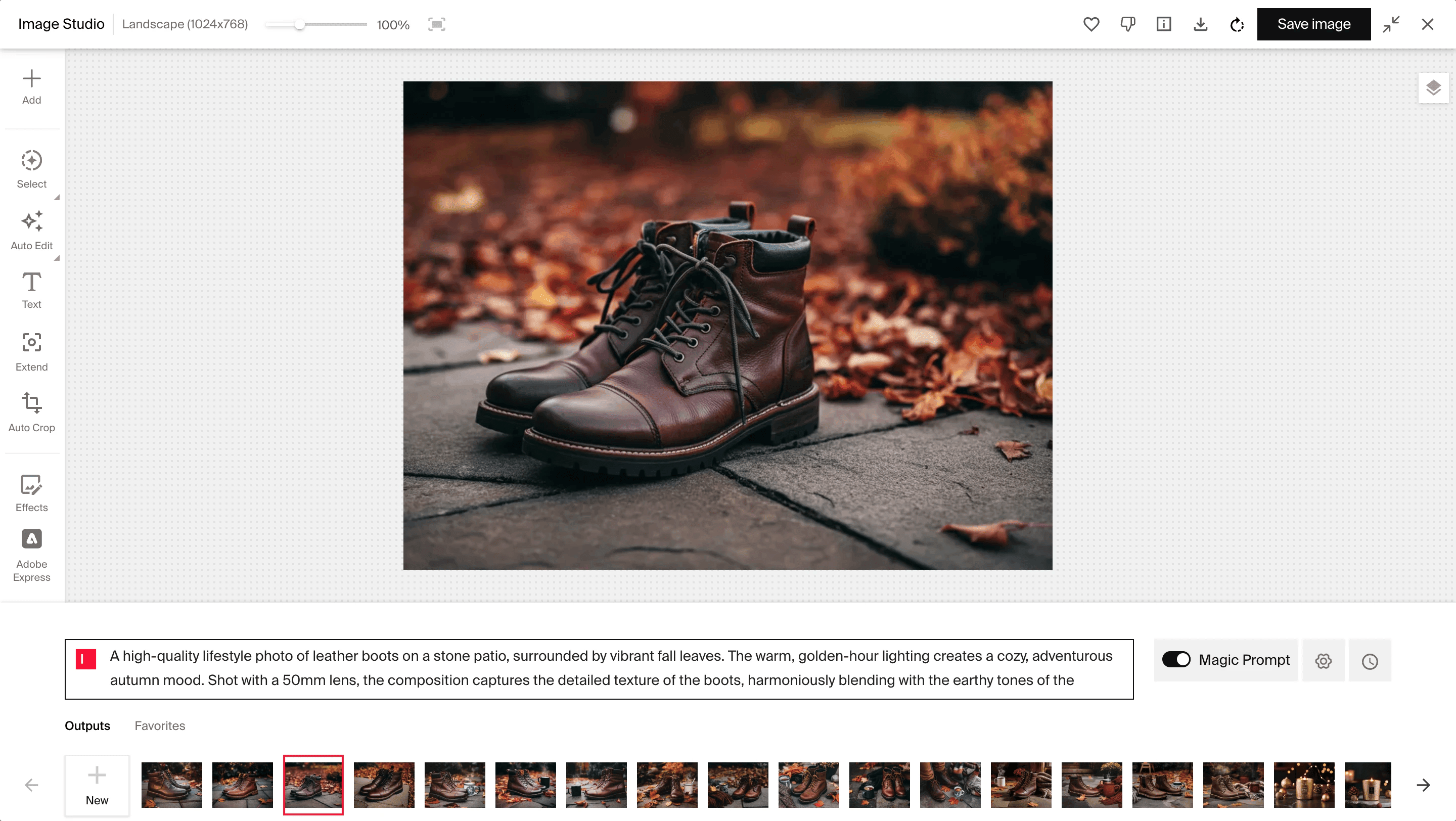Image resolution: width=1456 pixels, height=821 pixels.
Task: Close the Image Studio
Action: pyautogui.click(x=1428, y=24)
